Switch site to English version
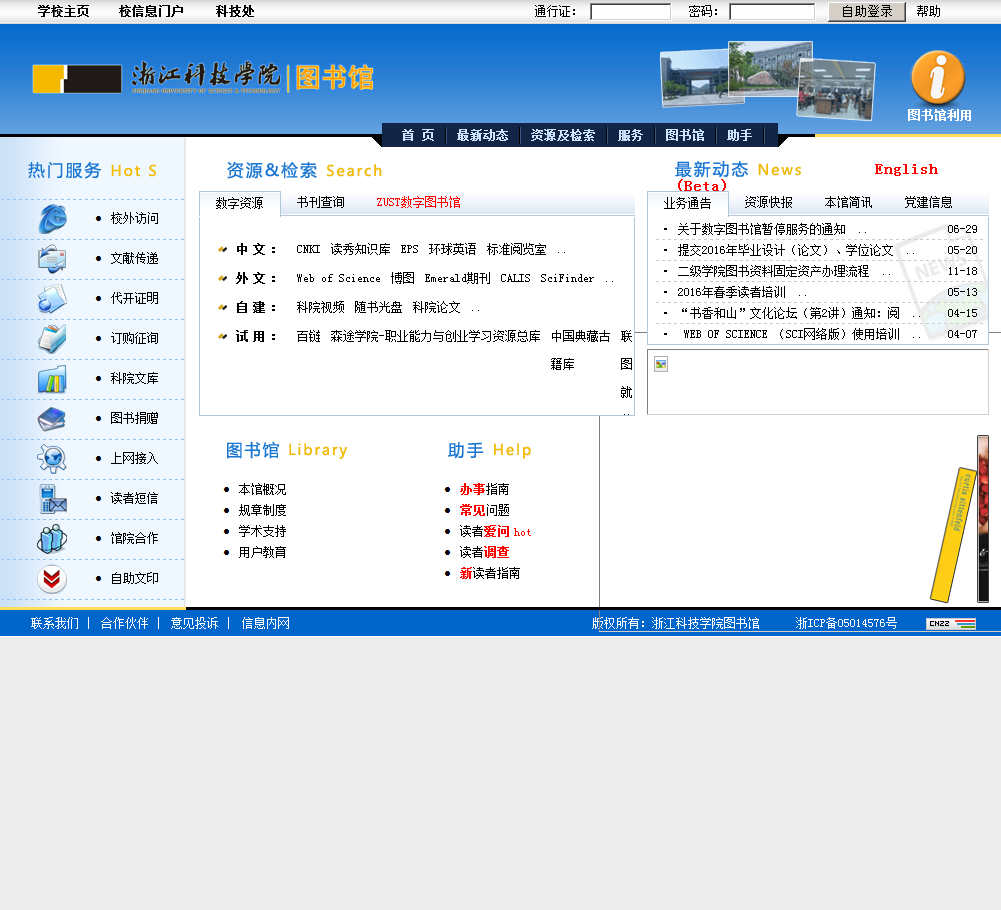This screenshot has width=1001, height=910. (906, 170)
